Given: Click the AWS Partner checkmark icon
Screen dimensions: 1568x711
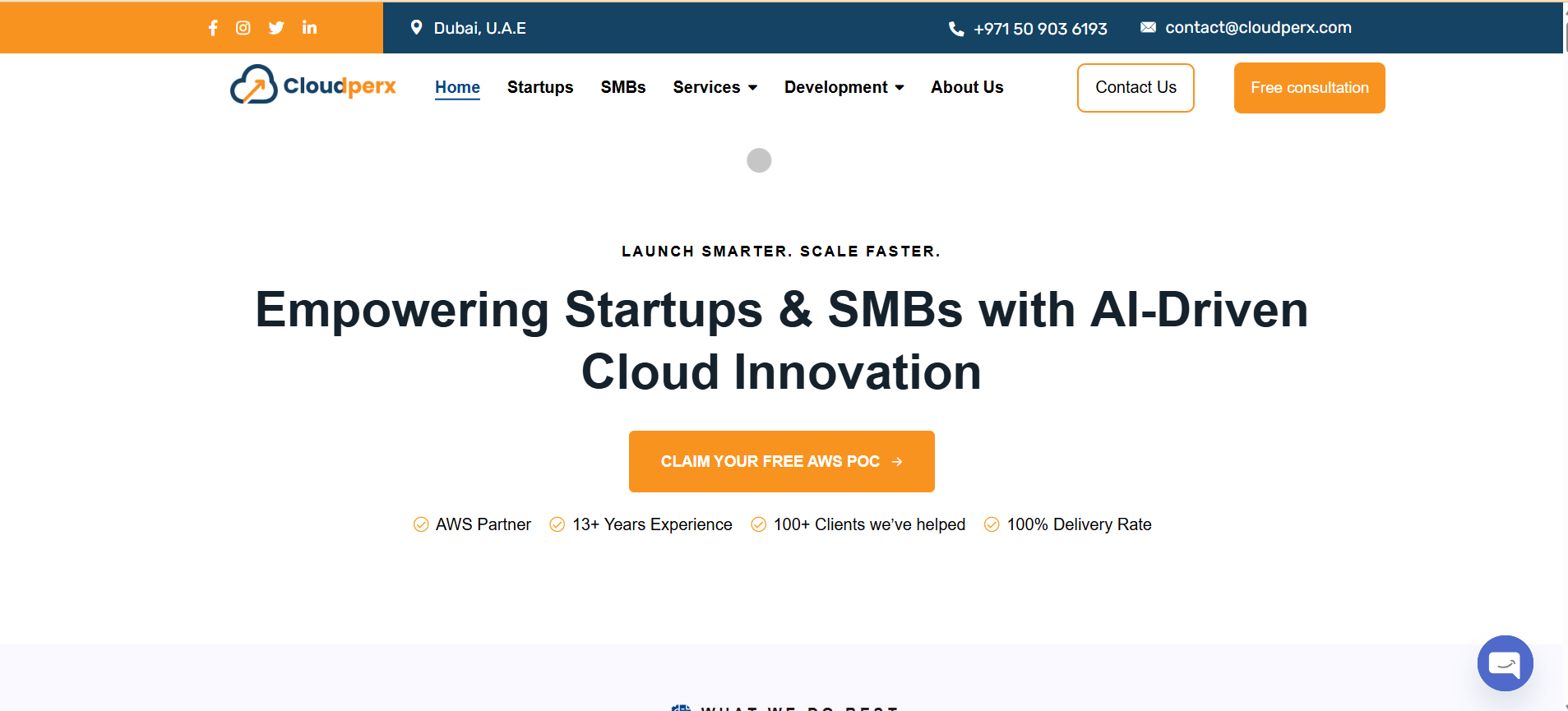Looking at the screenshot, I should (421, 524).
